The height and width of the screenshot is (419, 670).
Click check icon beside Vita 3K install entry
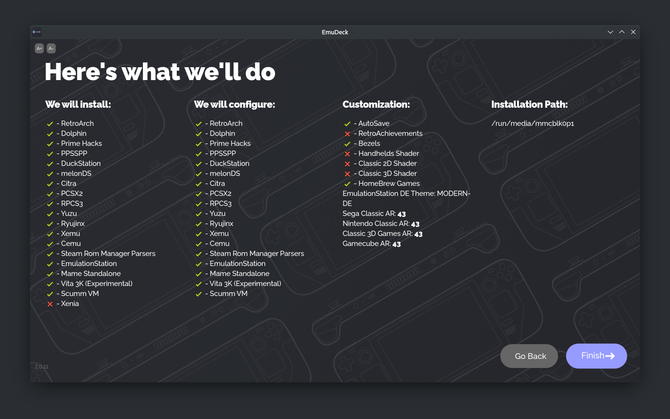50,284
